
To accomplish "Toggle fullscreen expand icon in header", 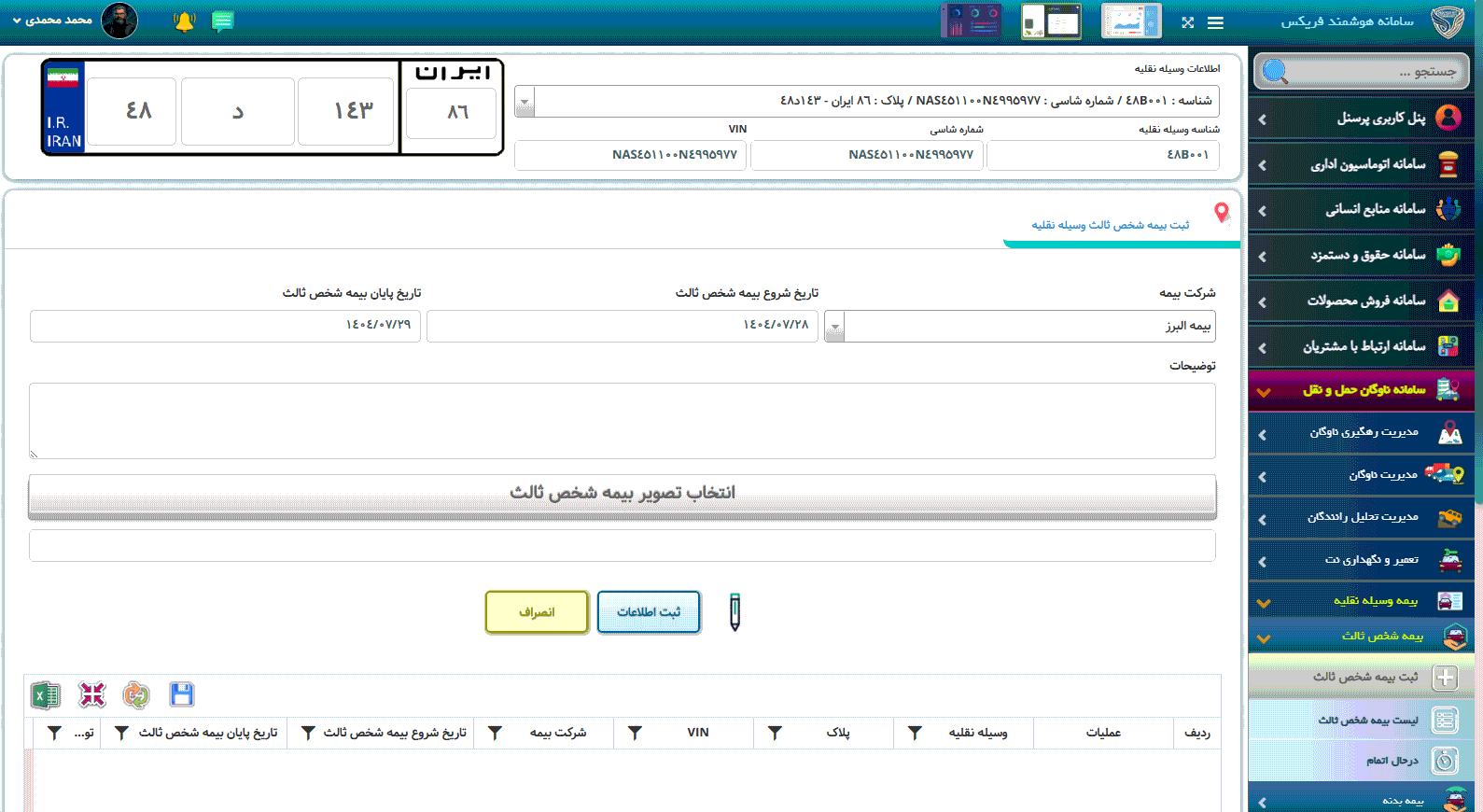I will [1187, 22].
